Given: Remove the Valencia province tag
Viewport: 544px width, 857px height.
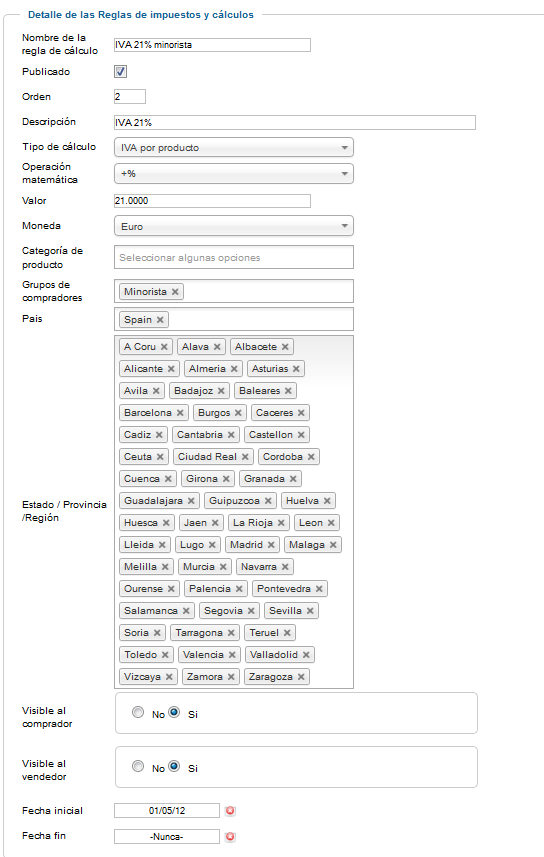Looking at the screenshot, I should click(232, 655).
